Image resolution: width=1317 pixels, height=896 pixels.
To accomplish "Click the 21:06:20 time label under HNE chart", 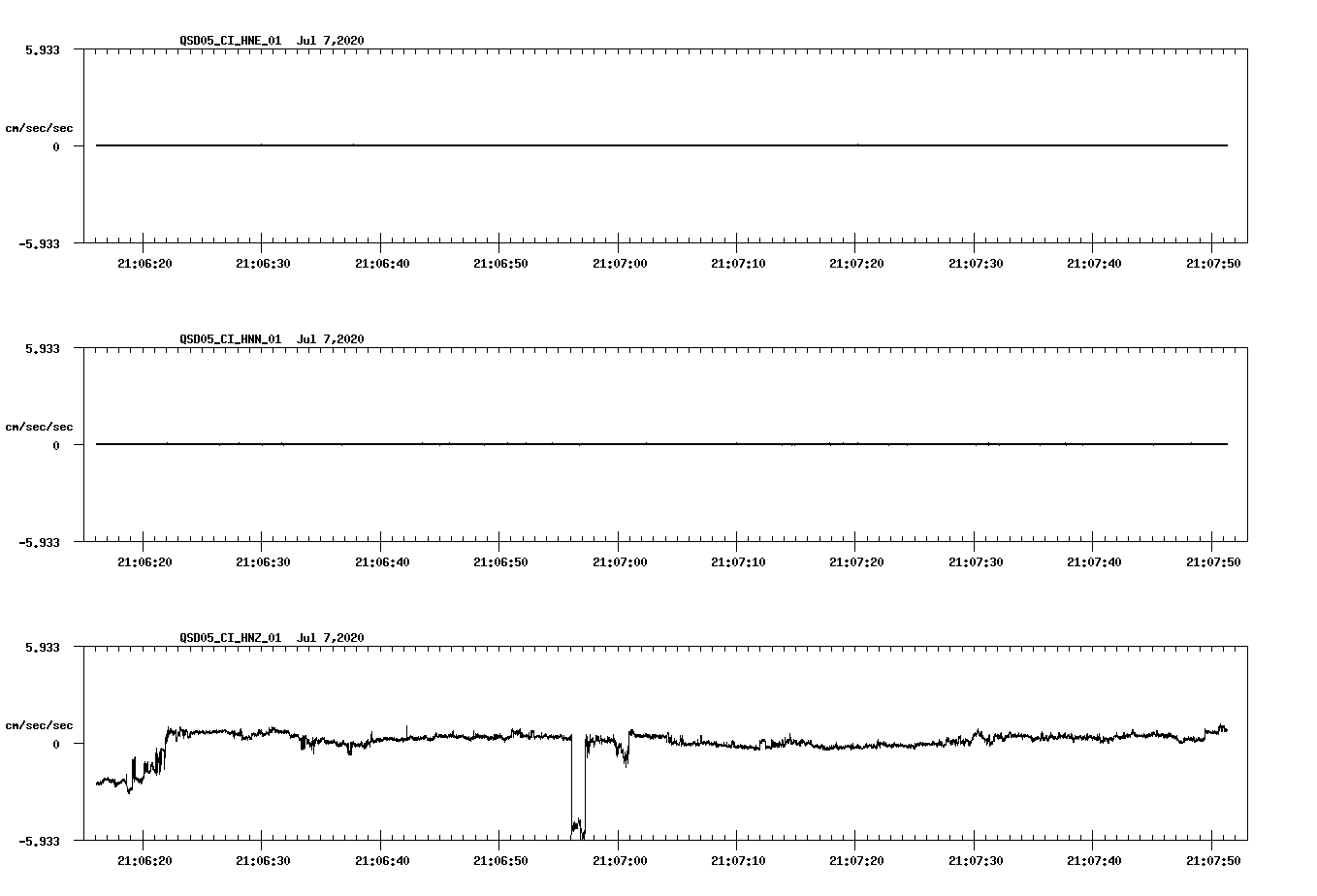I will coord(144,263).
